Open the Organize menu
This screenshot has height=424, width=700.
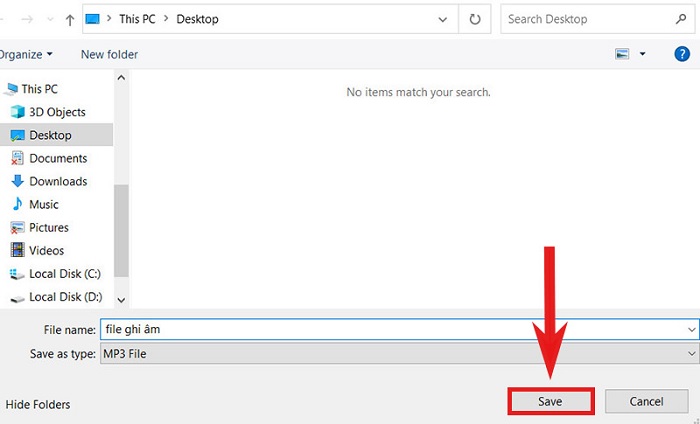coord(25,54)
